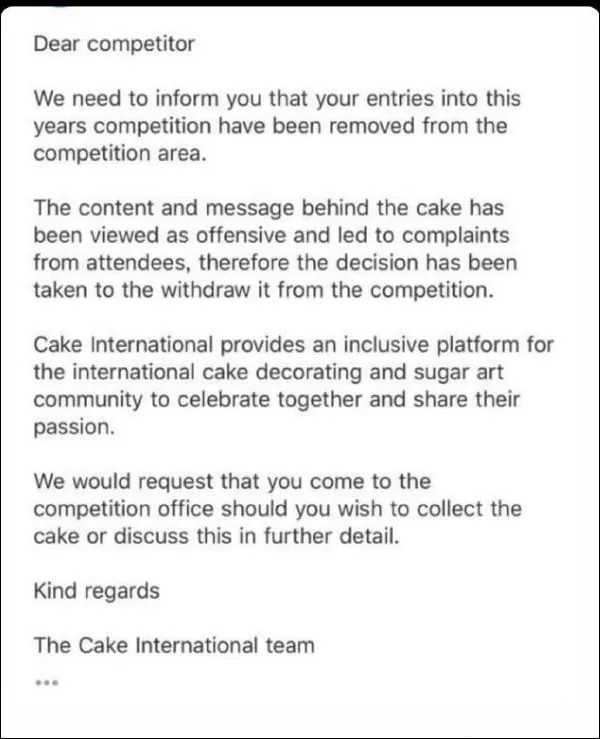Image resolution: width=600 pixels, height=739 pixels.
Task: Select the line starting "from attendees, therefore"
Action: 275,263
